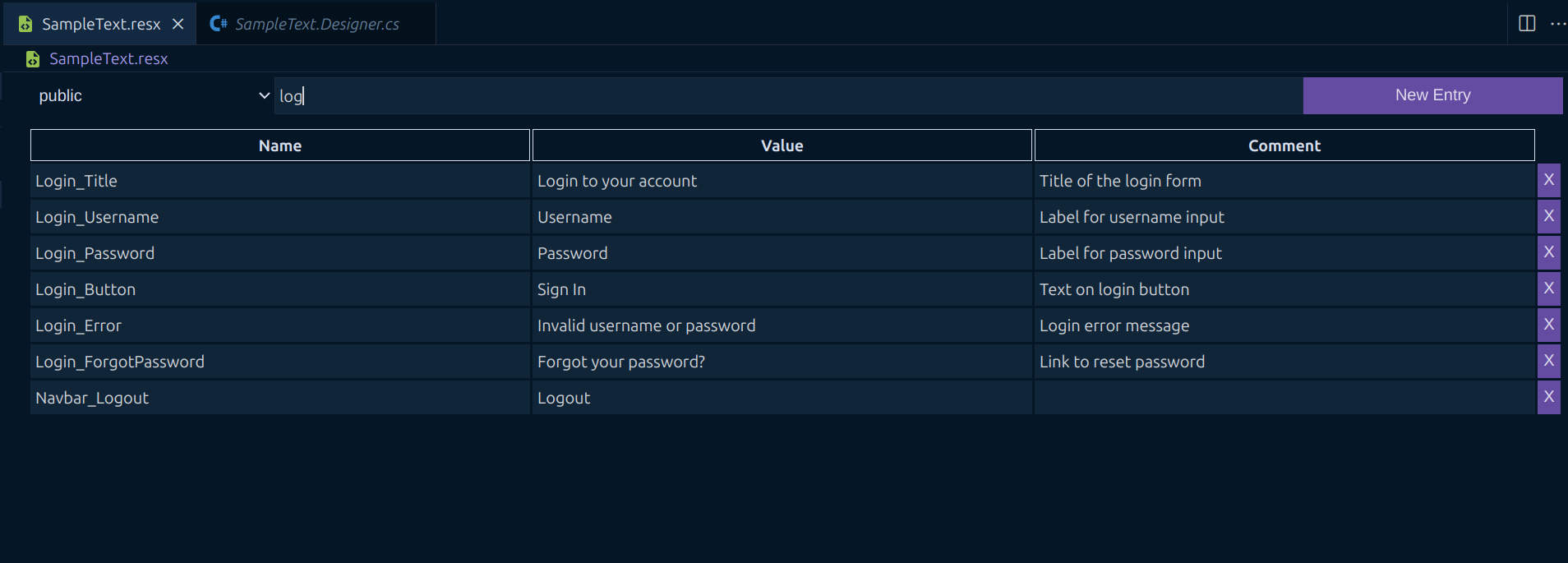Viewport: 1568px width, 563px height.
Task: Click the empty comment cell for Navbar_Logout
Action: point(1282,397)
